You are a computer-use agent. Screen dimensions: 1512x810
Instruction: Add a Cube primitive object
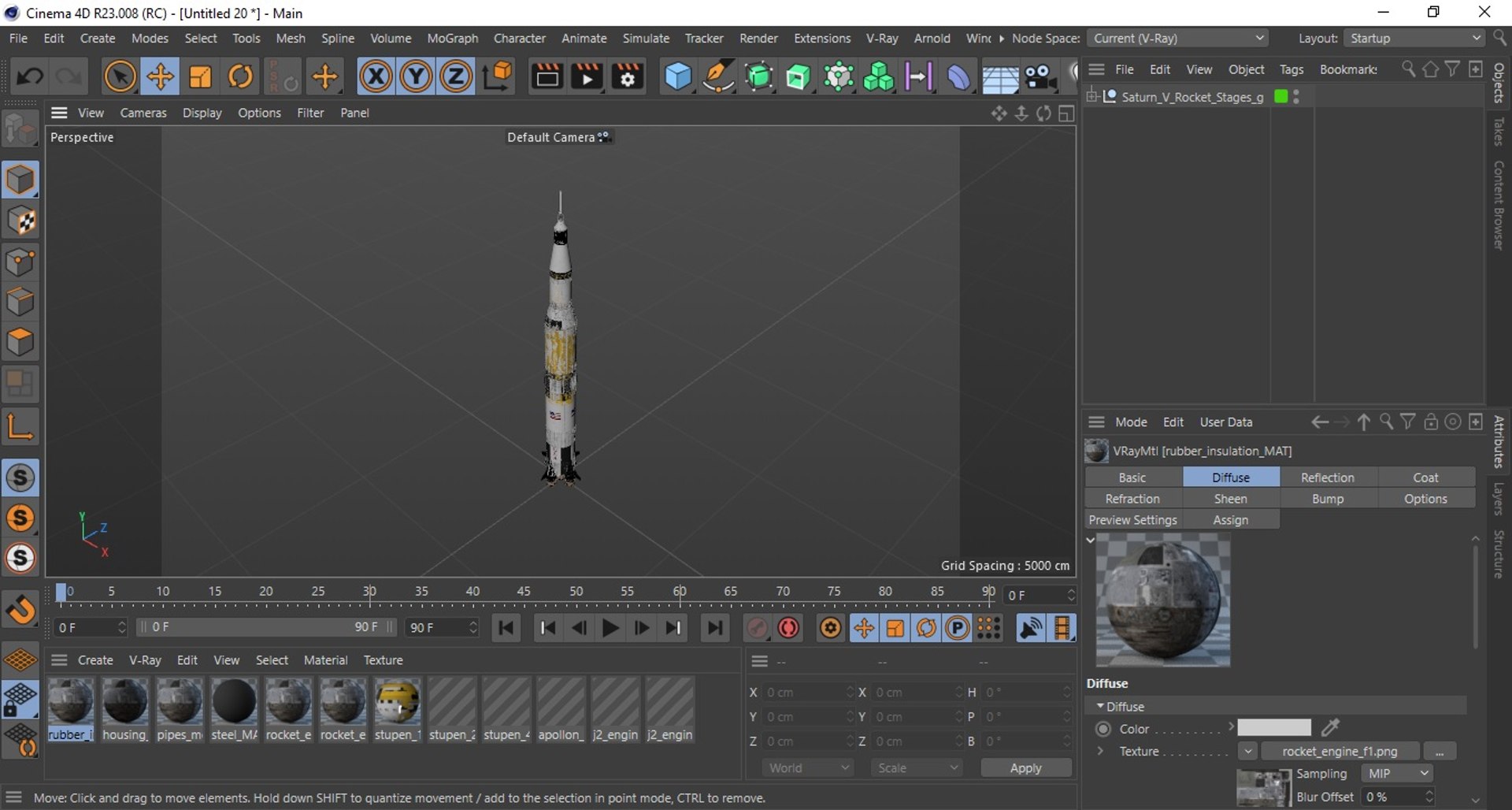[x=677, y=76]
